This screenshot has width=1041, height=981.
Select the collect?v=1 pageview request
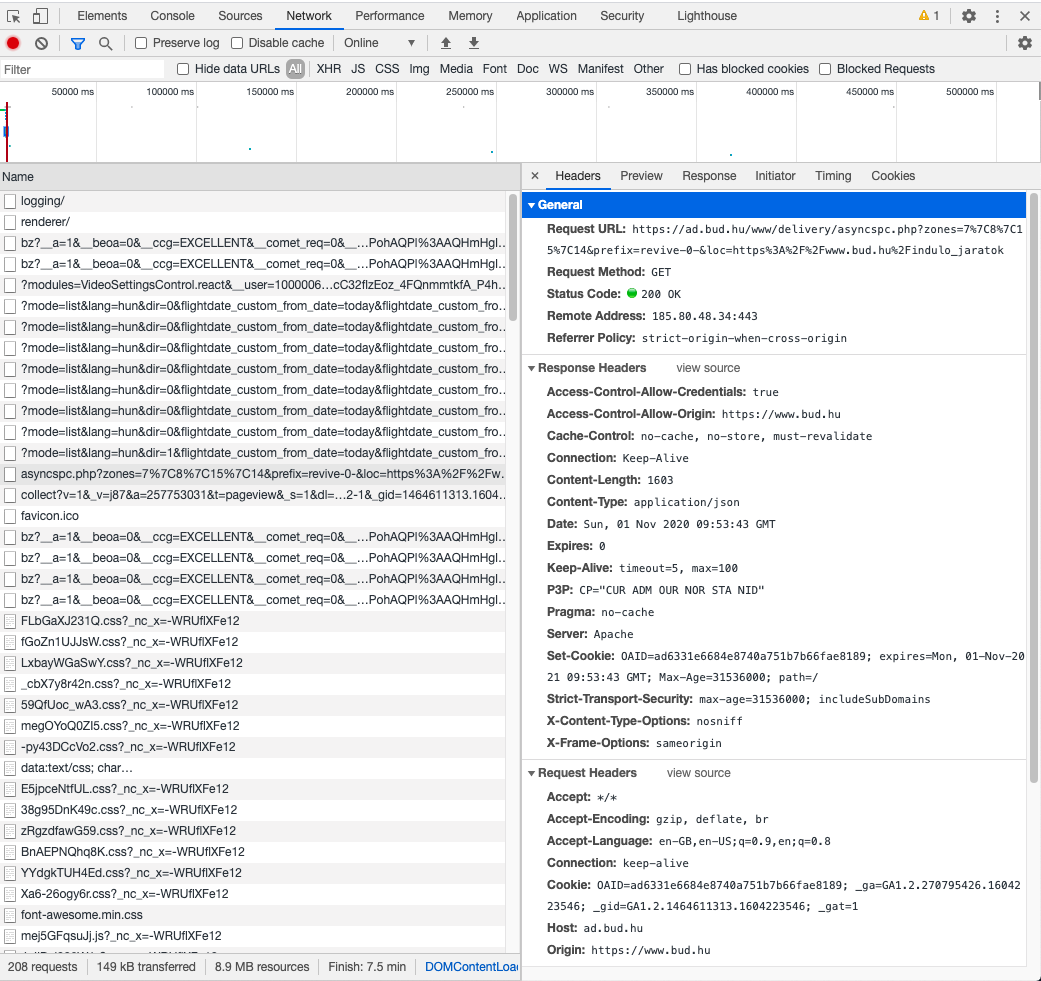[x=252, y=494]
